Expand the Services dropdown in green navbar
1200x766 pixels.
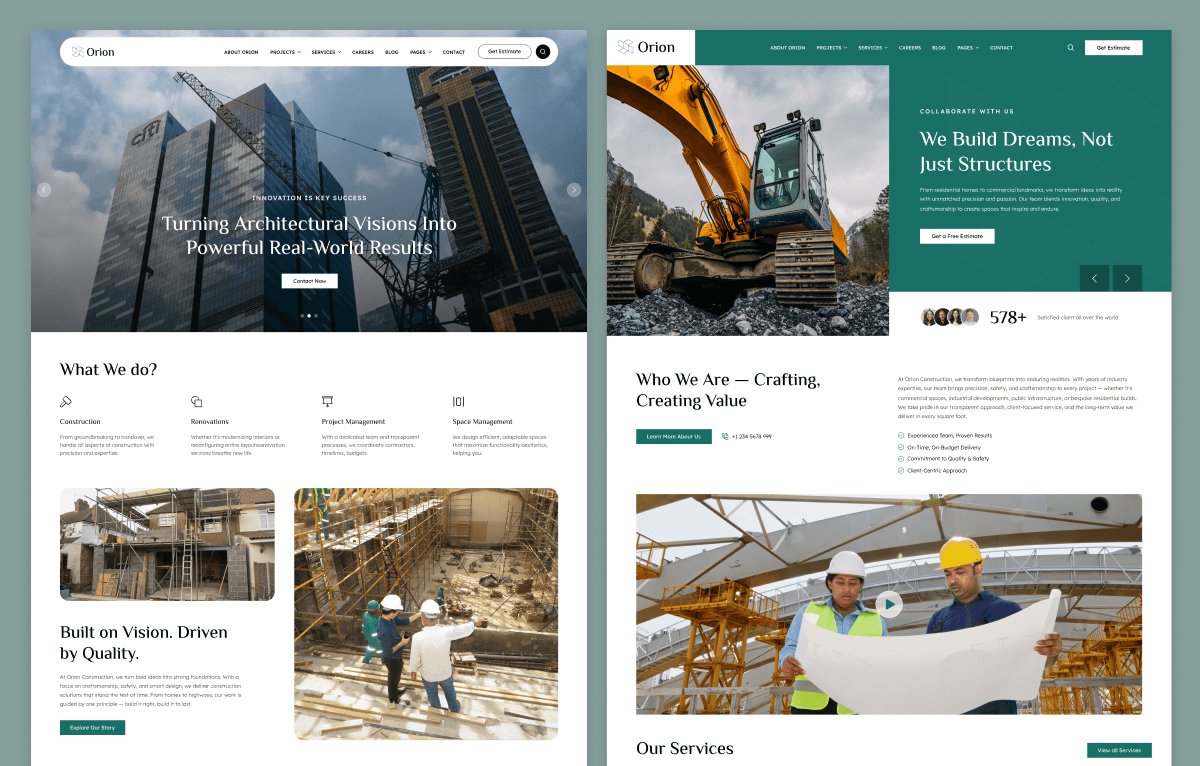tap(873, 48)
